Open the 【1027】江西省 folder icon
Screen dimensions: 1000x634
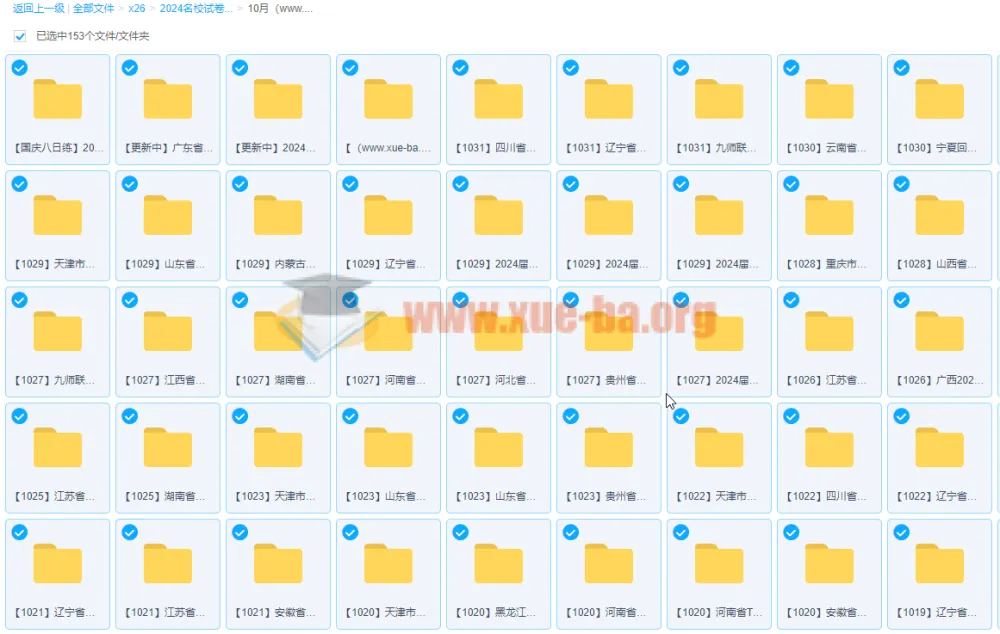(168, 331)
